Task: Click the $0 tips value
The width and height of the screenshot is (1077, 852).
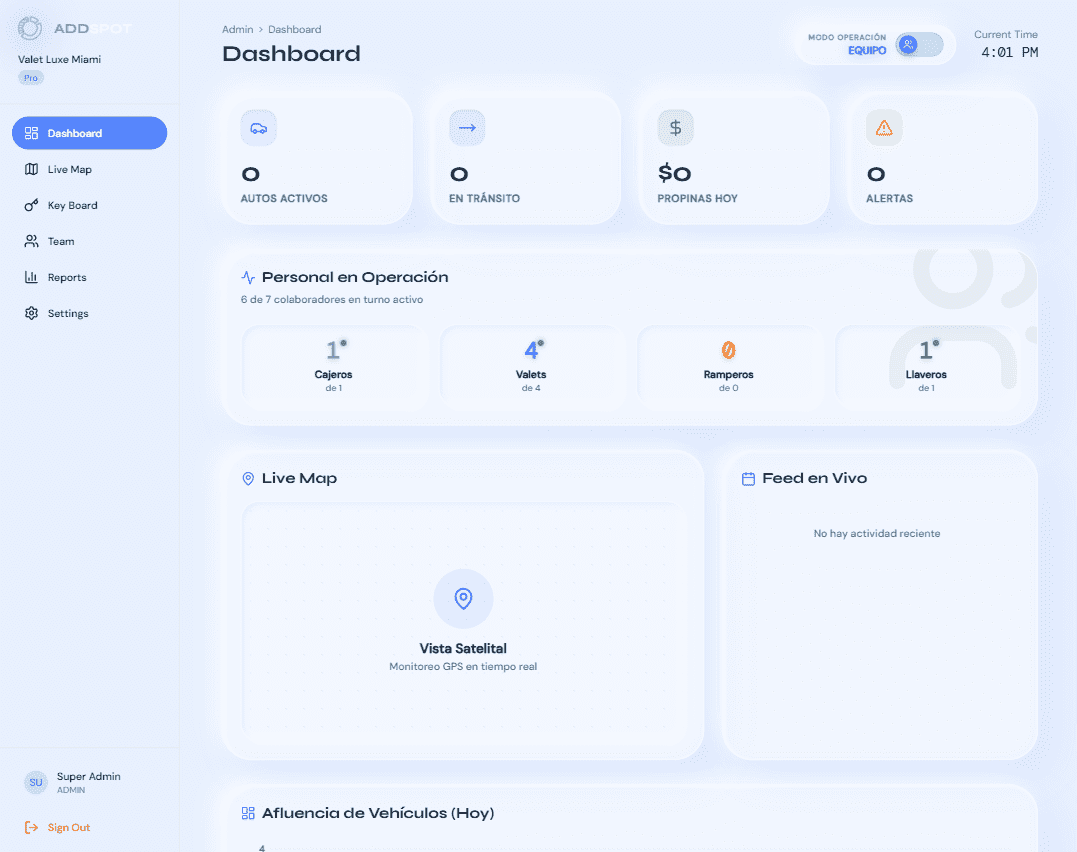Action: [674, 173]
